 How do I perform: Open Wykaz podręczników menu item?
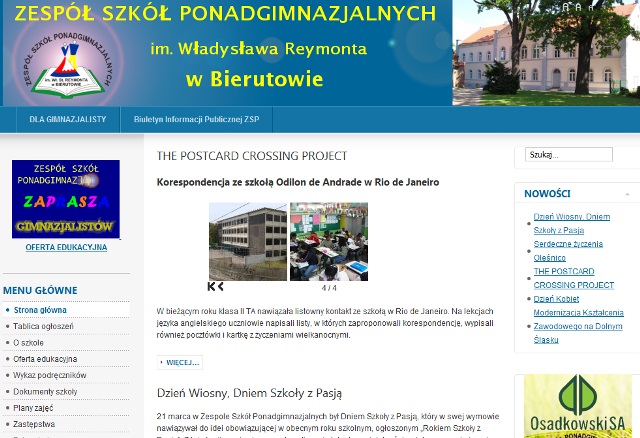point(49,375)
